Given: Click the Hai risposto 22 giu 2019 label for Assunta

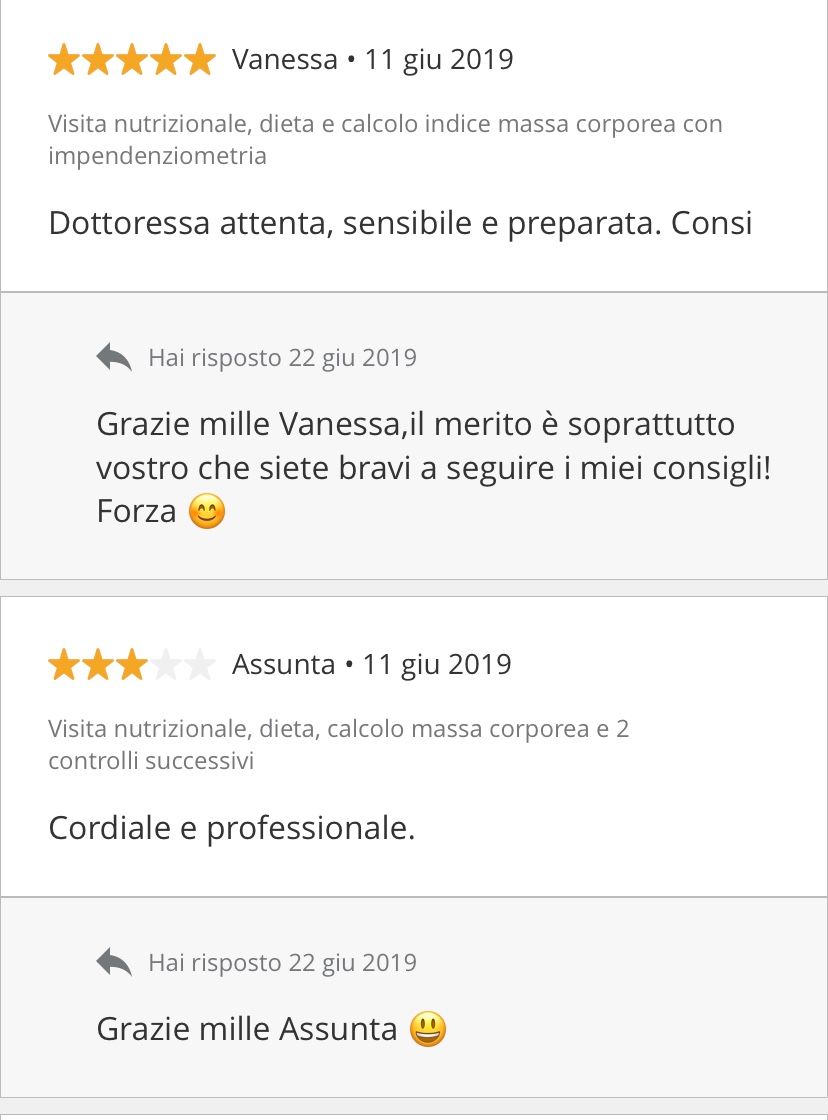Looking at the screenshot, I should point(282,963).
